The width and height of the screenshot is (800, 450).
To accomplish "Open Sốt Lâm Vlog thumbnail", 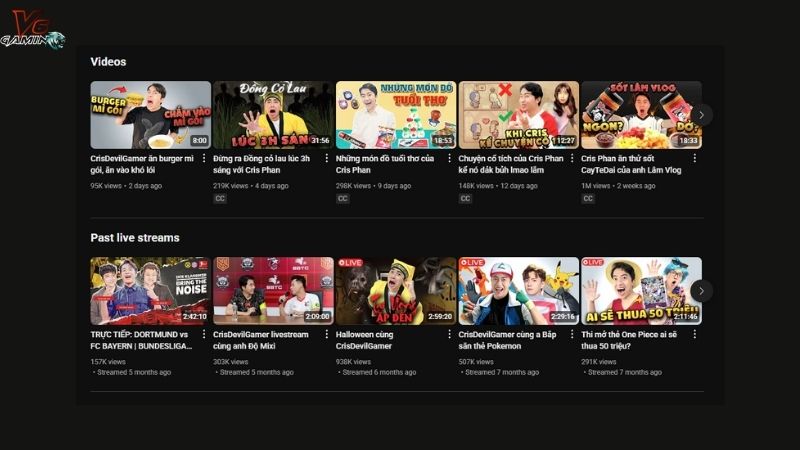I will coord(641,115).
